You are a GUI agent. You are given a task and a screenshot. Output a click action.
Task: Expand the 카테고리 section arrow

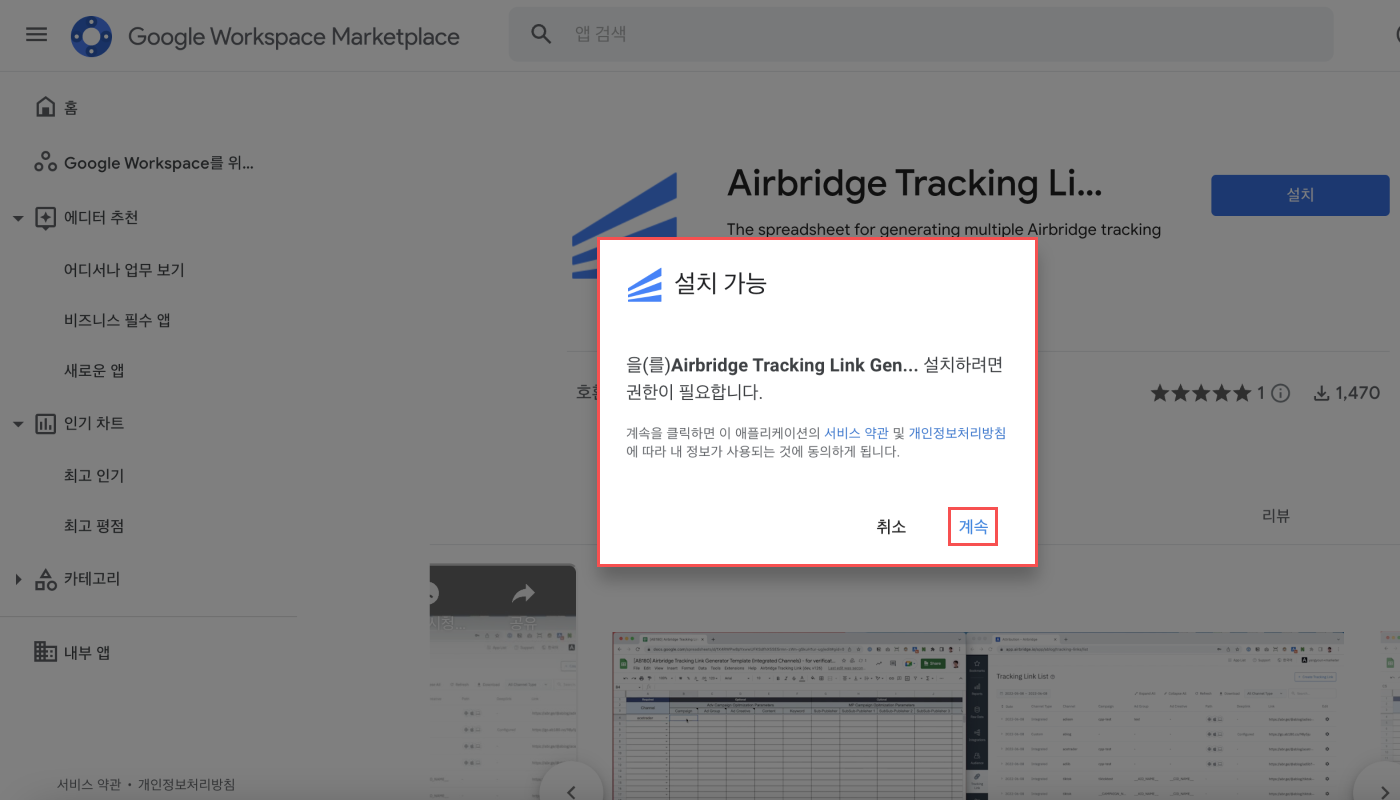pos(17,579)
